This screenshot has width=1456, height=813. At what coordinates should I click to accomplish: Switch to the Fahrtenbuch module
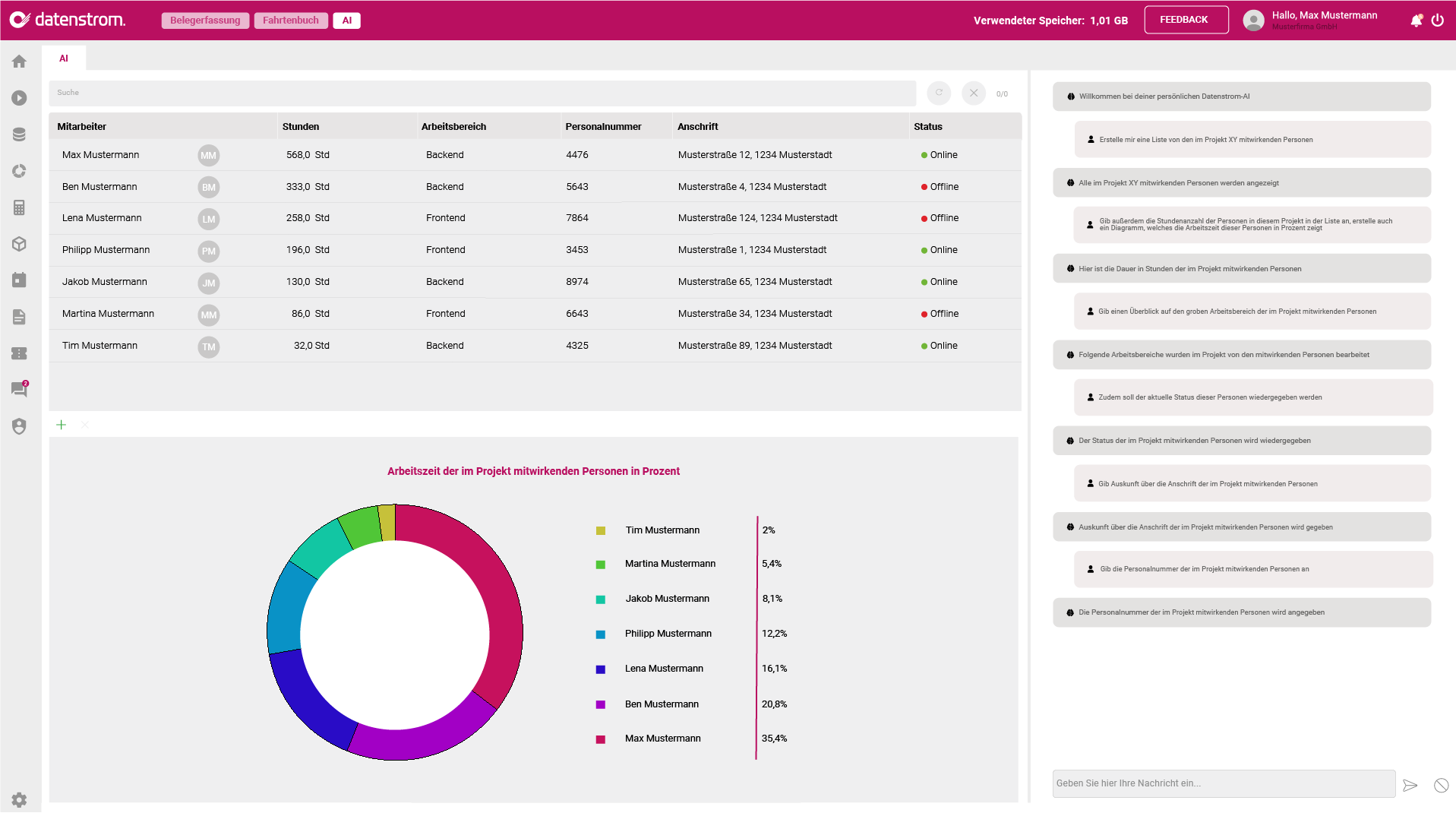point(291,21)
